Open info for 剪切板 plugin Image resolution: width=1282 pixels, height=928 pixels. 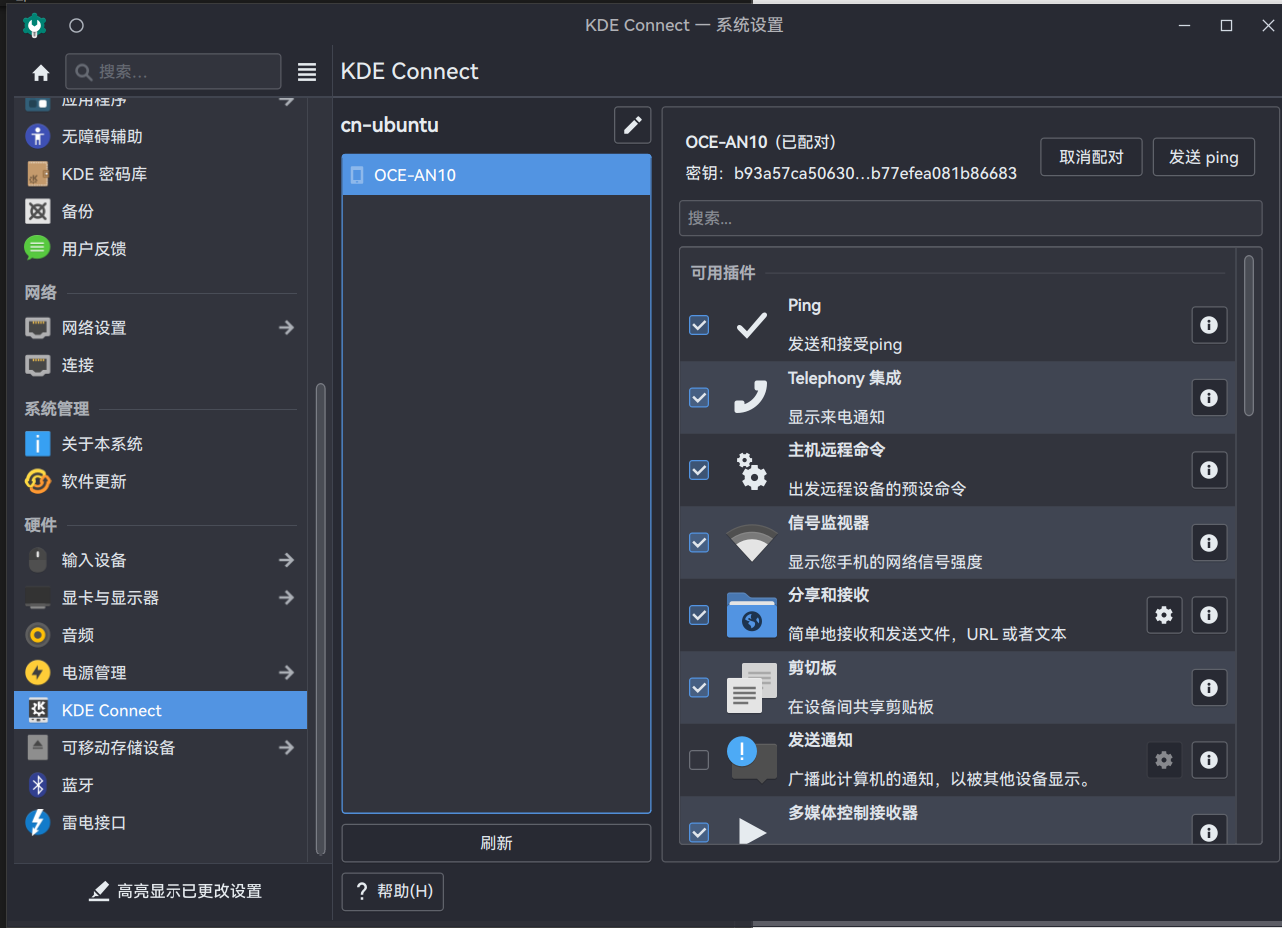click(1209, 687)
